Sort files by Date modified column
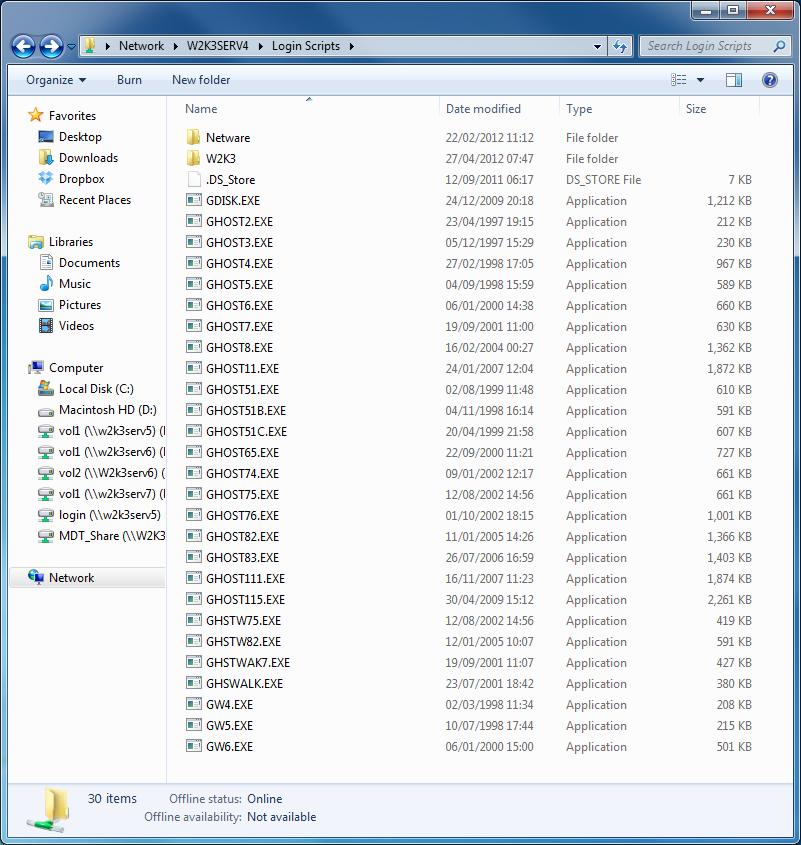This screenshot has height=845, width=801. point(483,109)
